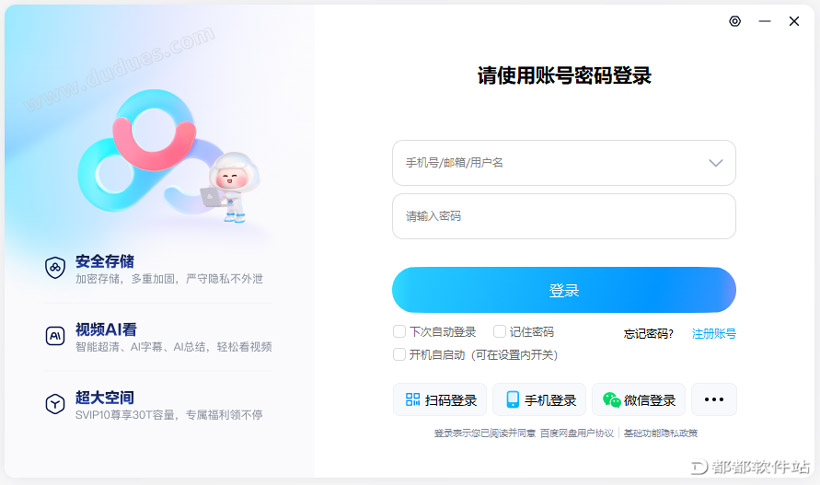
Task: Click the 视频AI看 AI icon
Action: point(55,336)
